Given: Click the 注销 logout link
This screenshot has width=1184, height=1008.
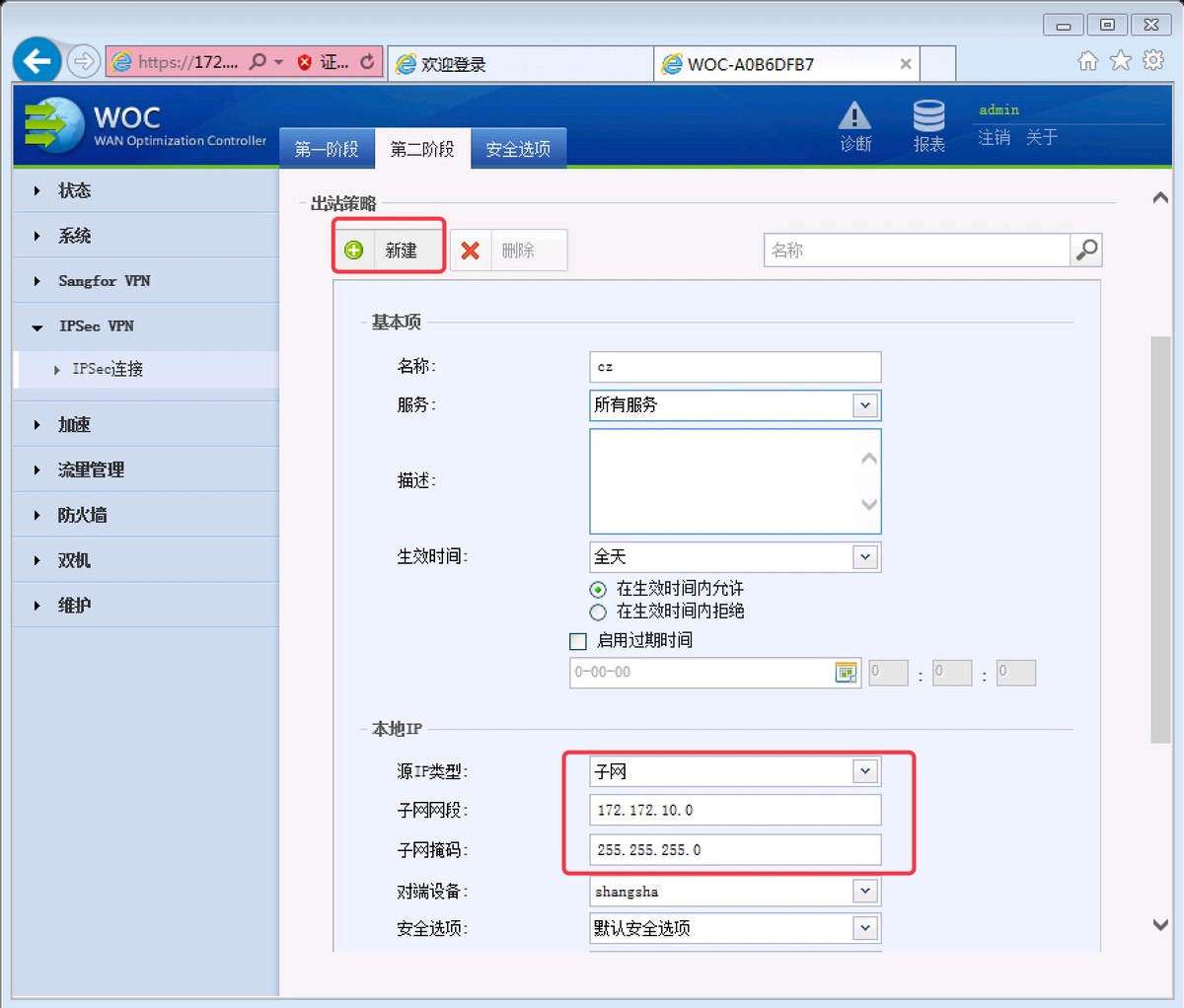Looking at the screenshot, I should (993, 138).
